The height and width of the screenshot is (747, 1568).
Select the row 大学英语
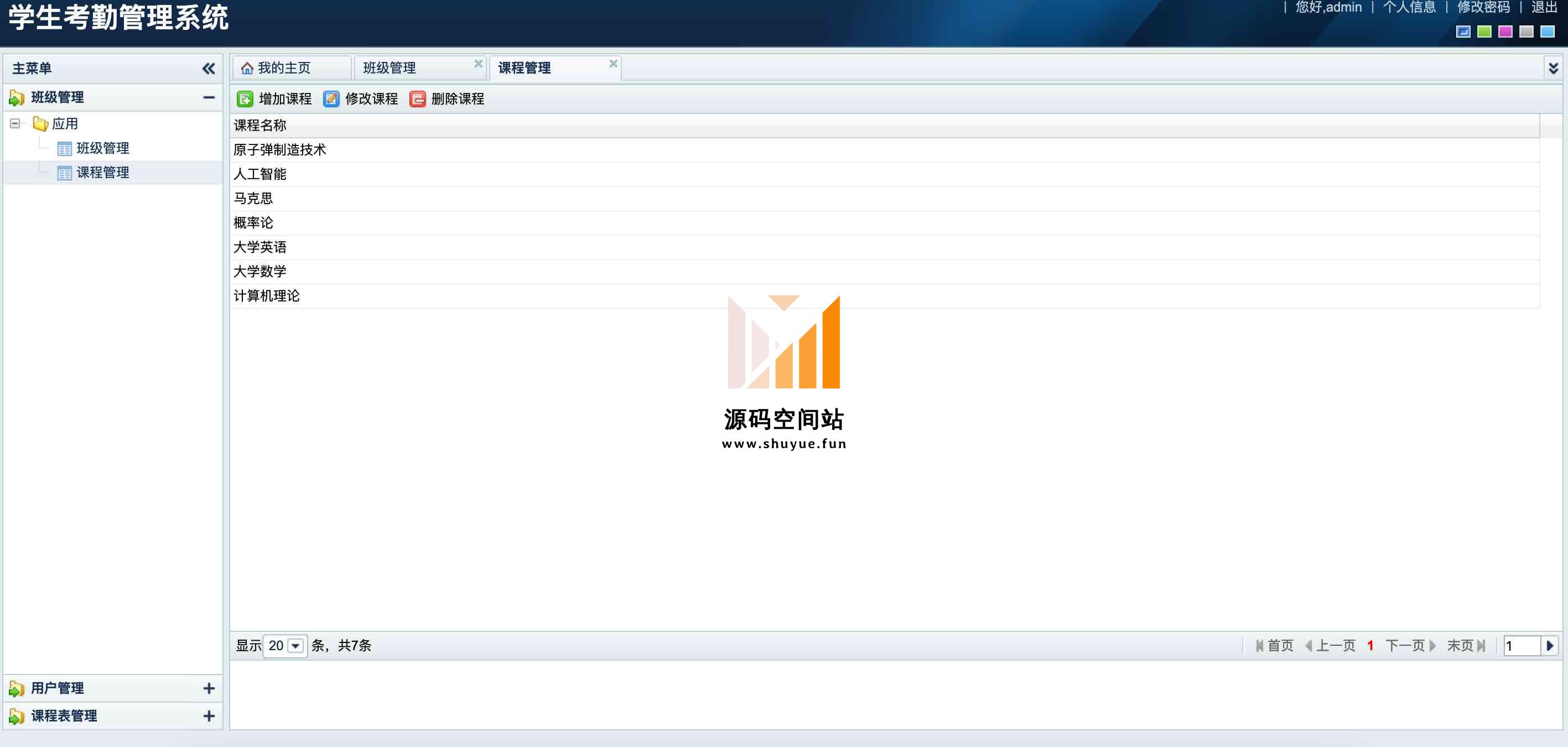885,247
